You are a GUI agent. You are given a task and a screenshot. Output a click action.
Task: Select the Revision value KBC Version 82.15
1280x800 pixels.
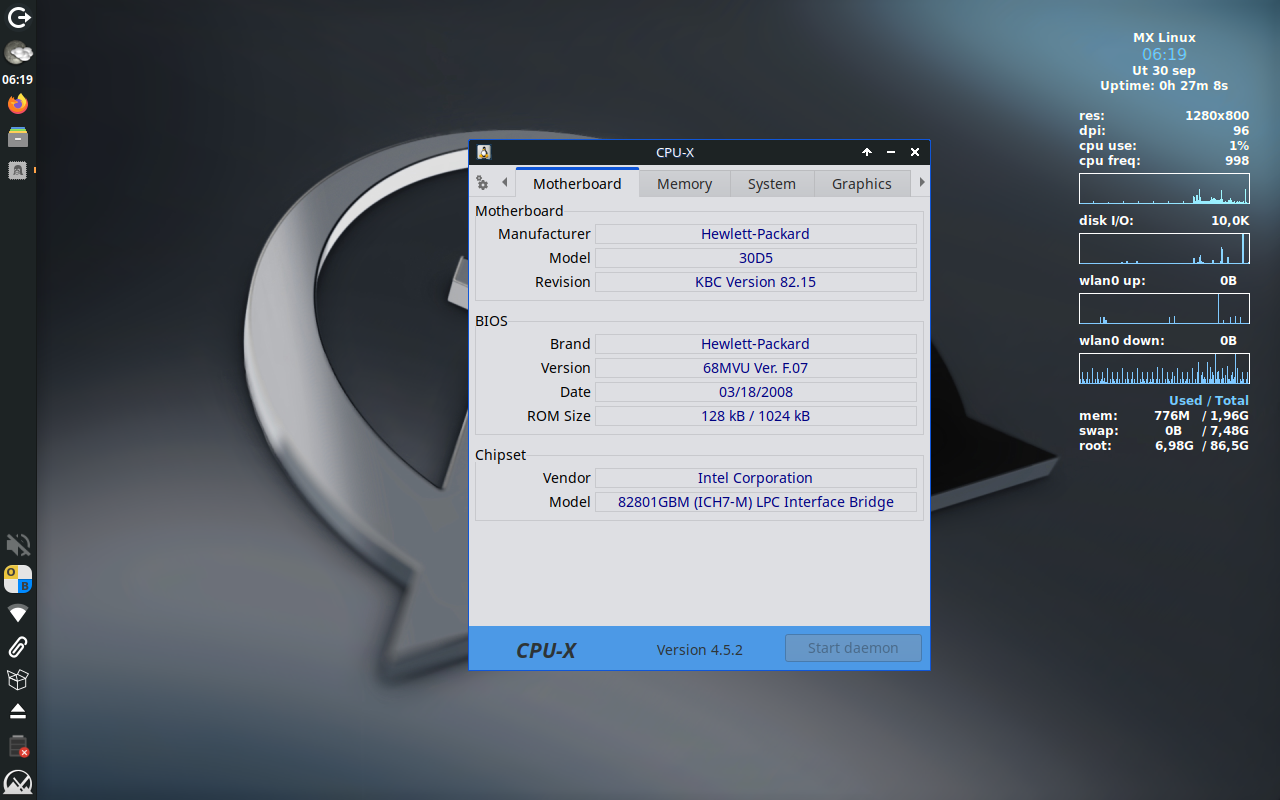coord(756,282)
